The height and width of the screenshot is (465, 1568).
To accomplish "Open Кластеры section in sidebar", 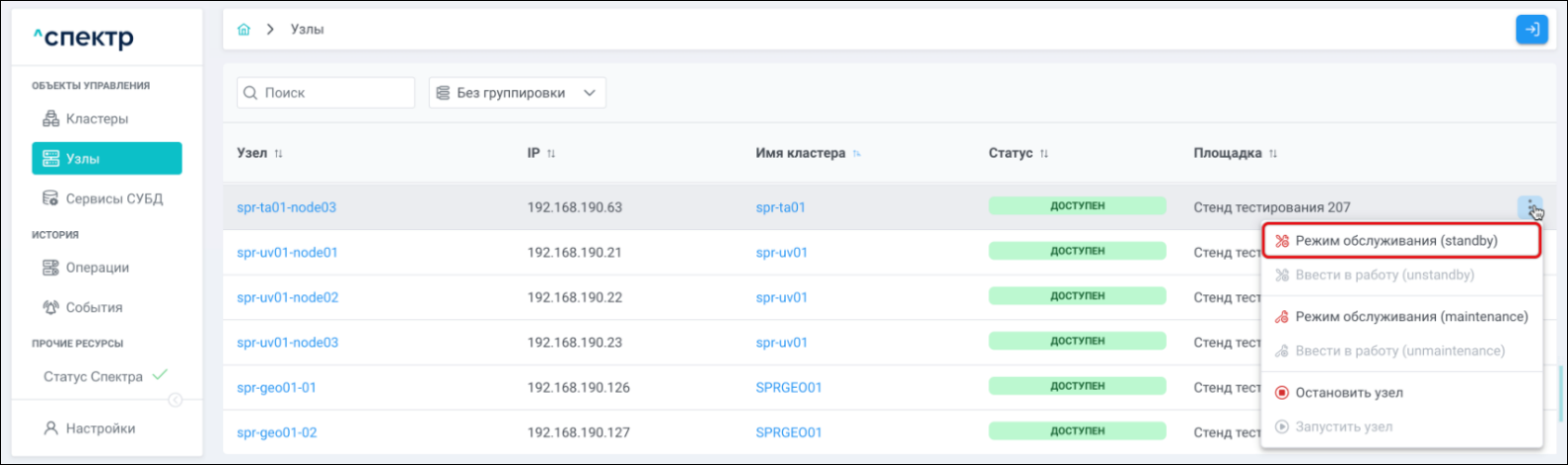I will point(96,119).
